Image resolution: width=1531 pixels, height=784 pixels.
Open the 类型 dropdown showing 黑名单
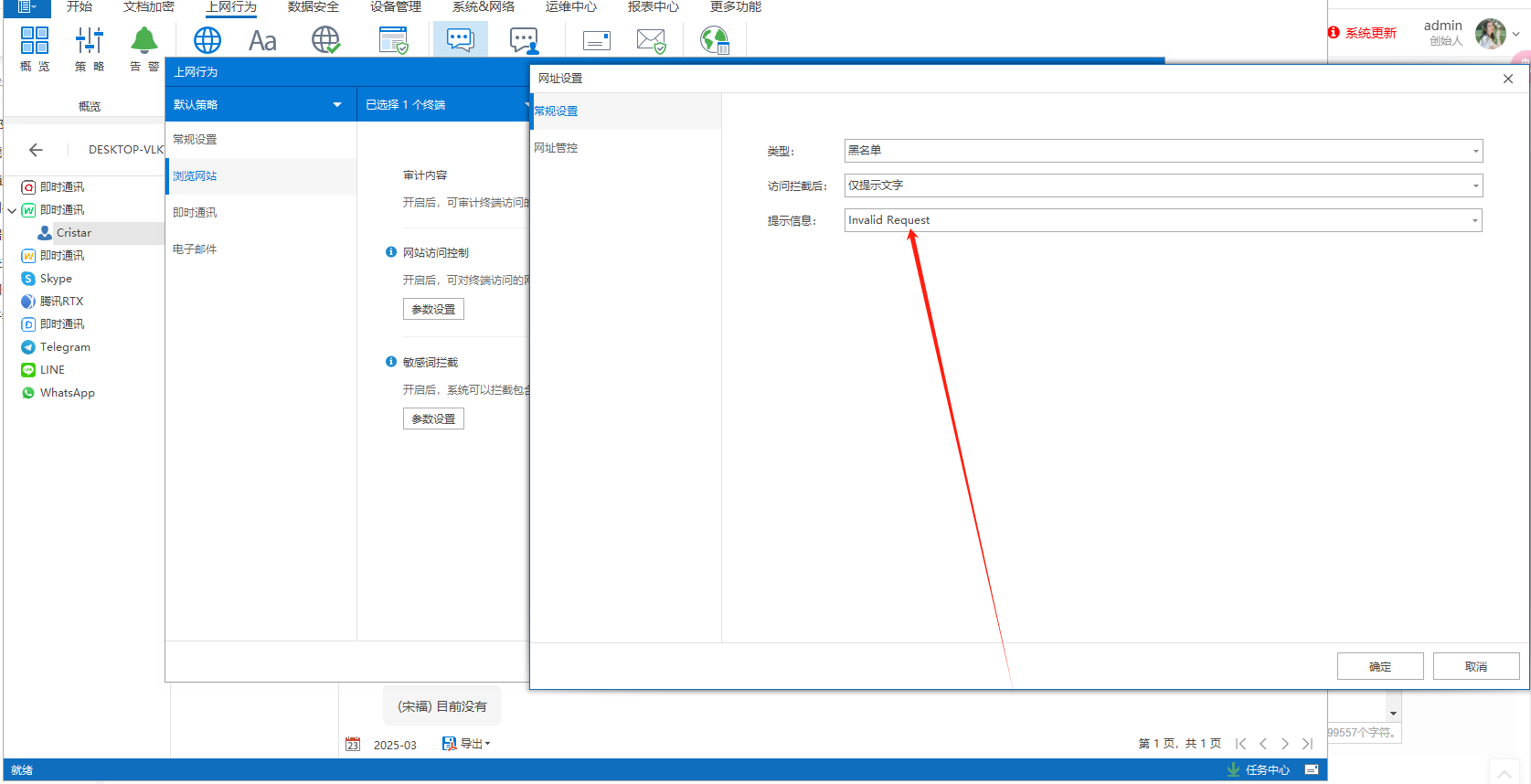pyautogui.click(x=1163, y=151)
